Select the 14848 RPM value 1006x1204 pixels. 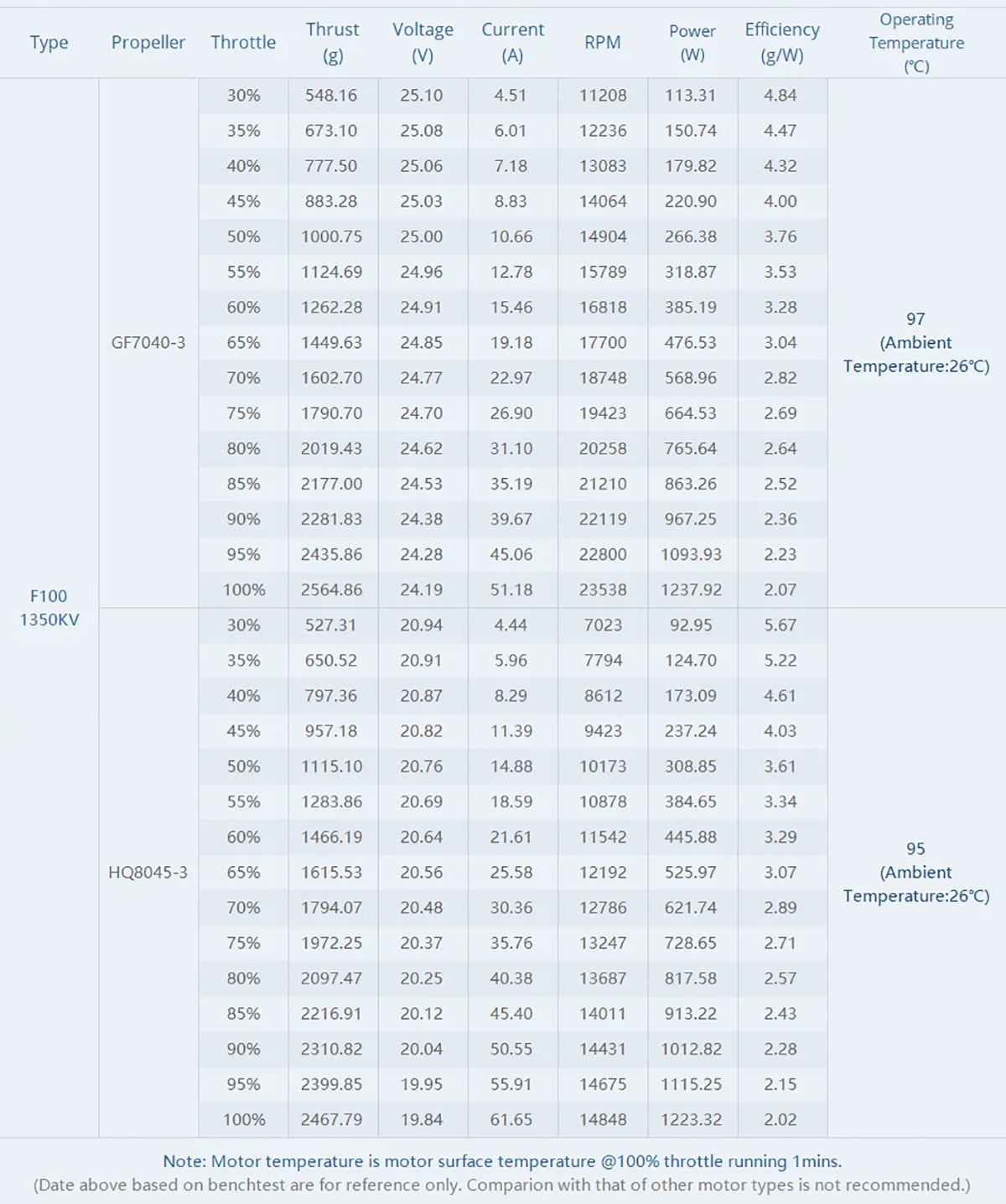pos(603,1119)
